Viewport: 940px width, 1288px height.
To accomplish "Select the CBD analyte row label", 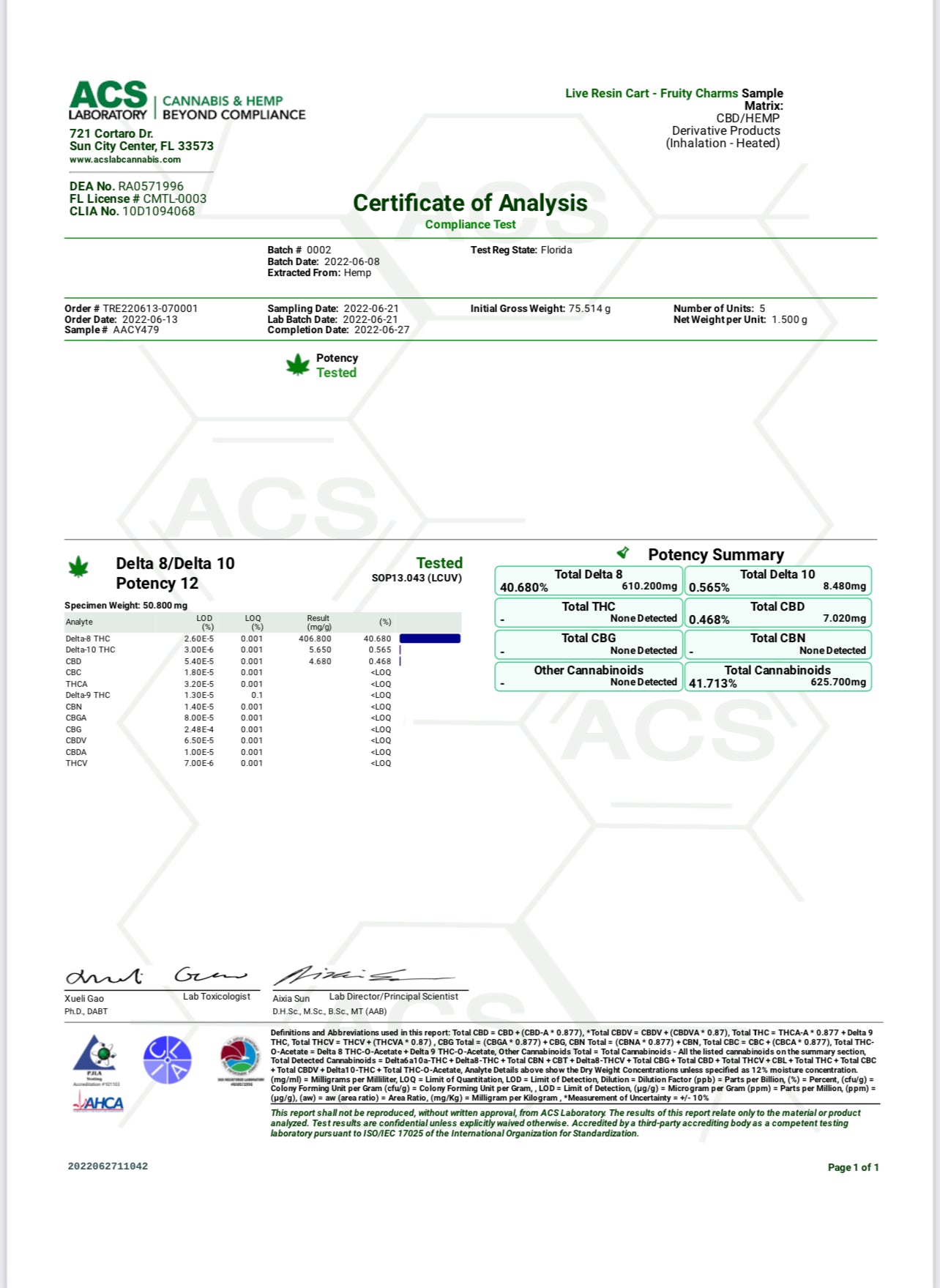I will click(x=73, y=661).
